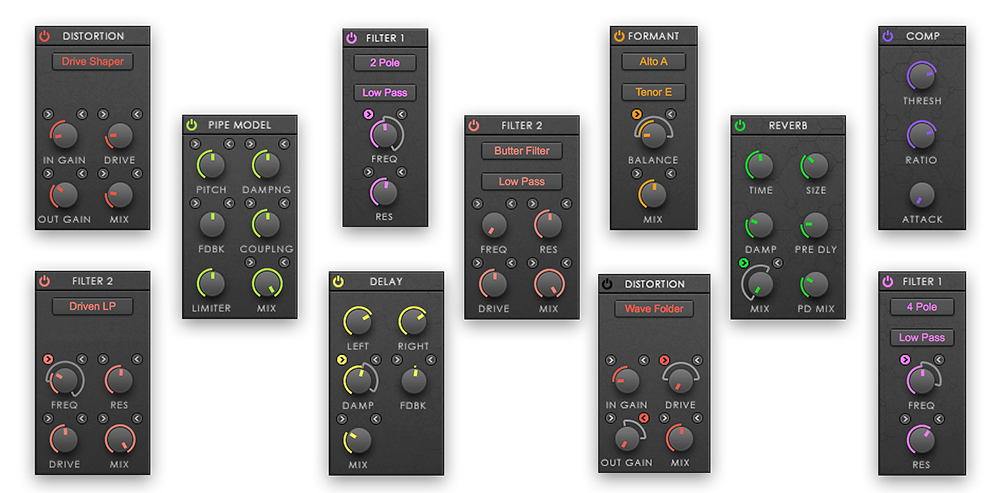Turn off the Reverb module power button
1000x493 pixels.
click(x=740, y=125)
